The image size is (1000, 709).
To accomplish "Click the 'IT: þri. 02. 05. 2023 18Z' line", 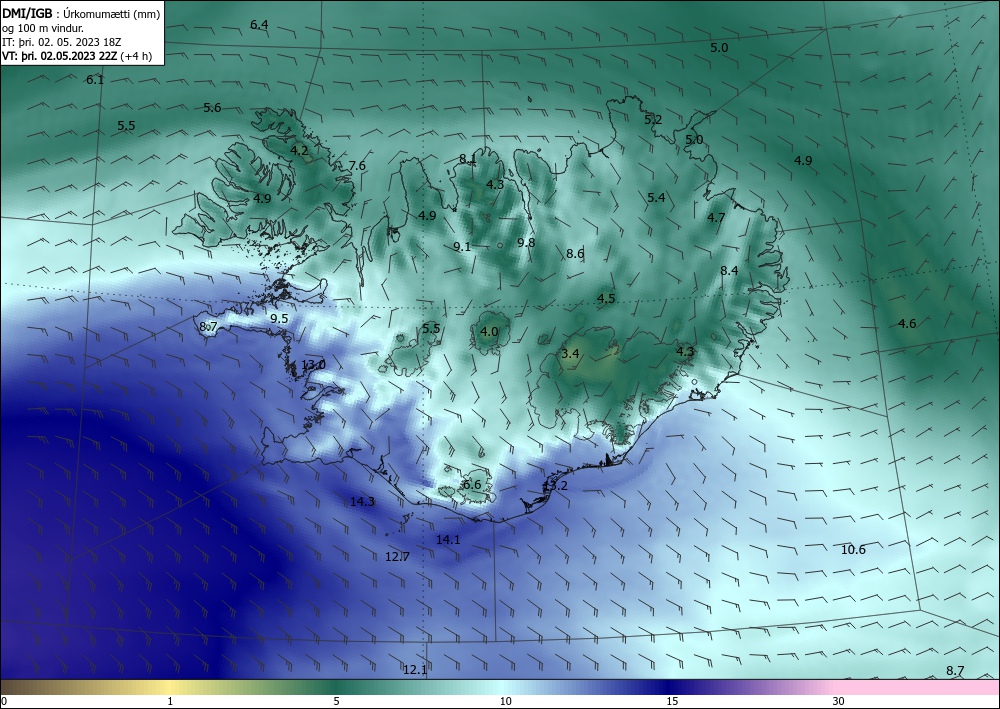I will (61, 42).
